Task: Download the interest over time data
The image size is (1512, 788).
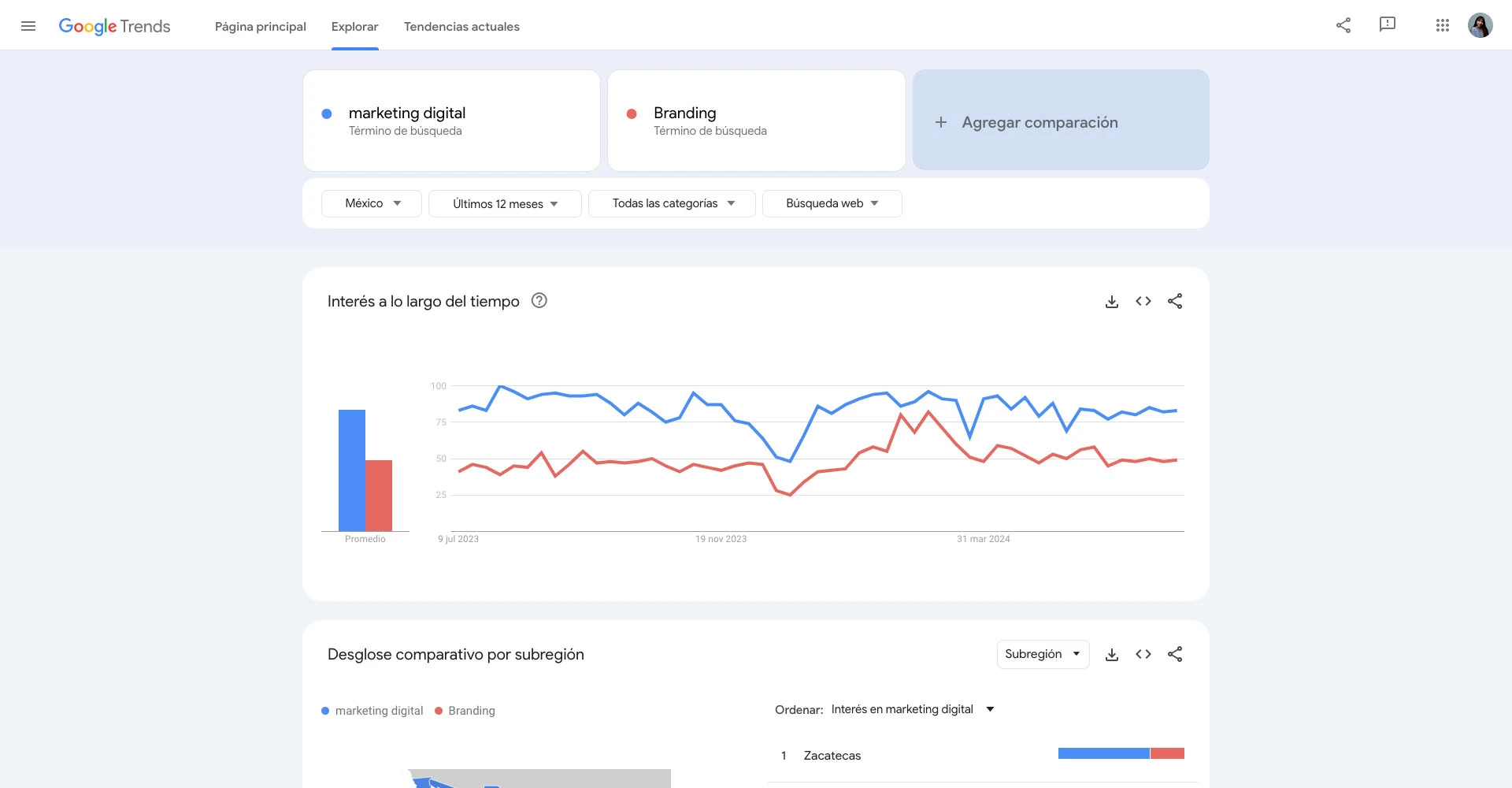Action: tap(1112, 301)
